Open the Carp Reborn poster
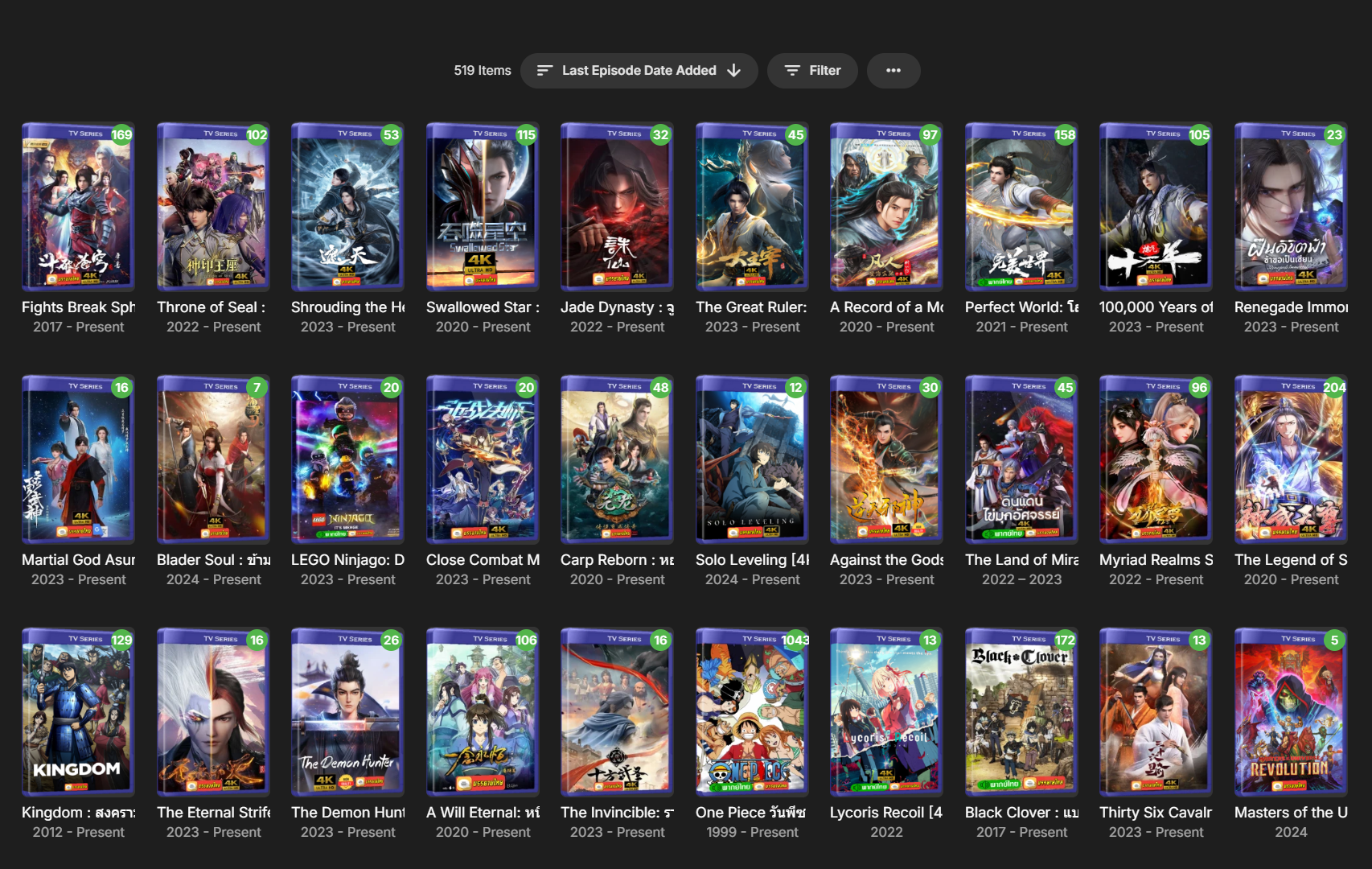The height and width of the screenshot is (869, 1372). pos(617,459)
